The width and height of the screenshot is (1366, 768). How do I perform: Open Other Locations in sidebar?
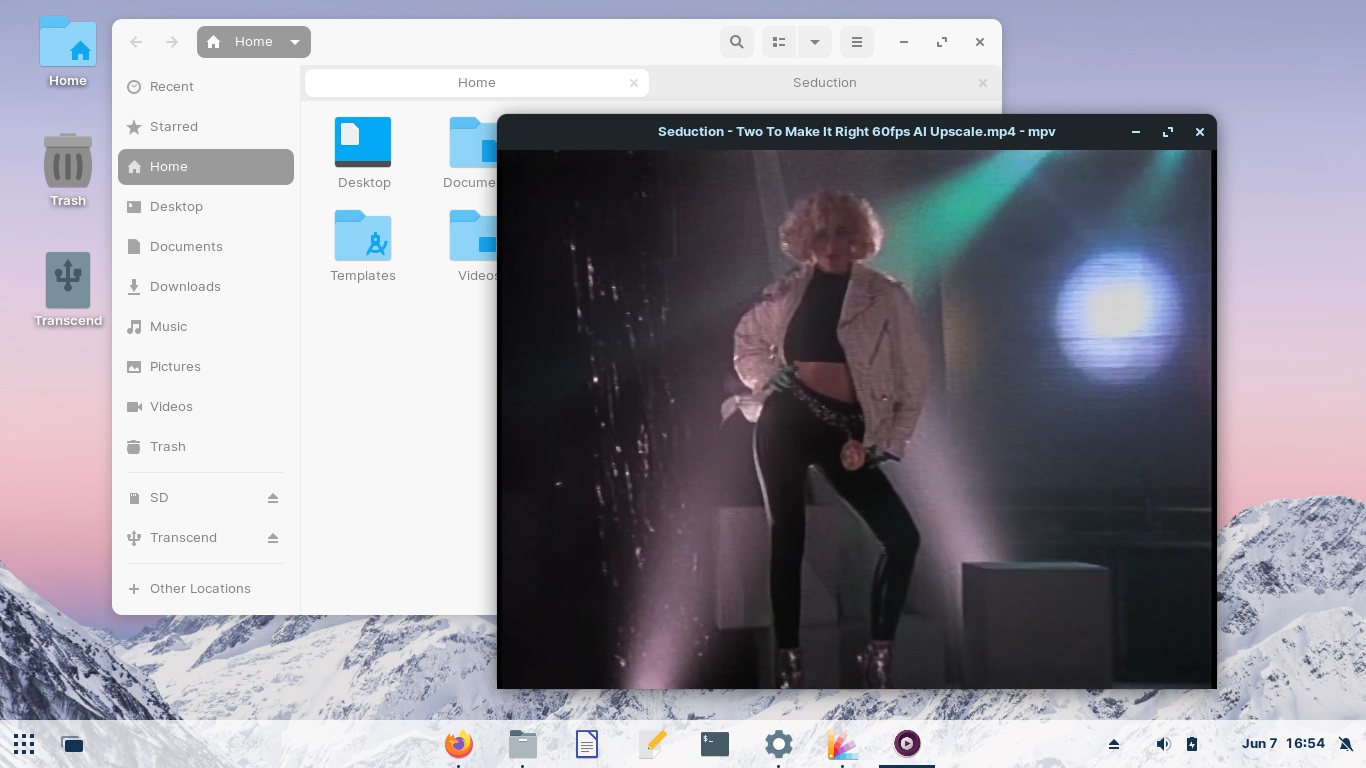[x=206, y=589]
